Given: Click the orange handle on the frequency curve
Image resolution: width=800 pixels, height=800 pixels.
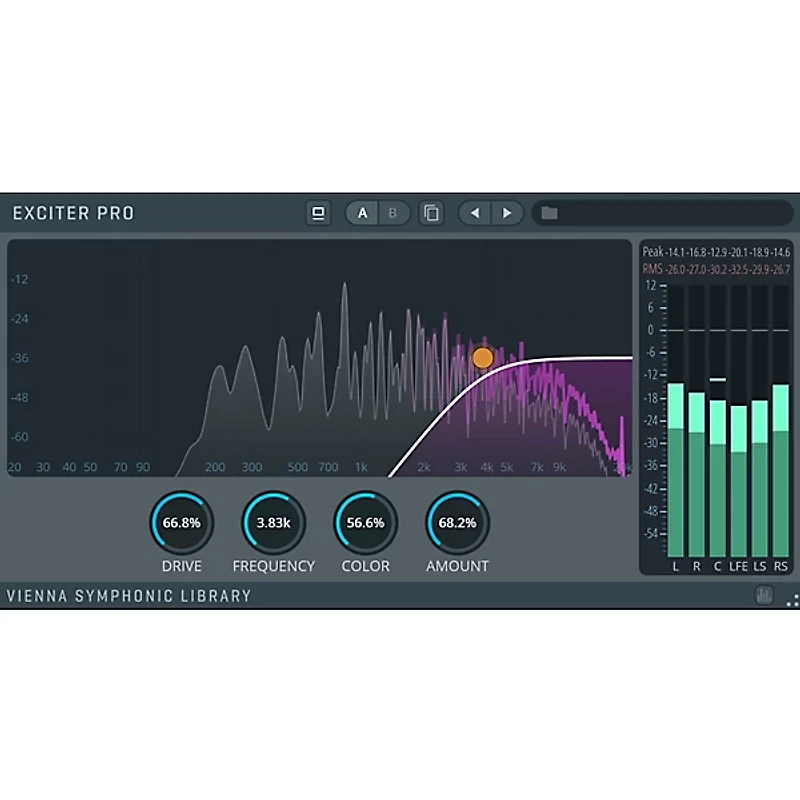Looking at the screenshot, I should pos(483,356).
